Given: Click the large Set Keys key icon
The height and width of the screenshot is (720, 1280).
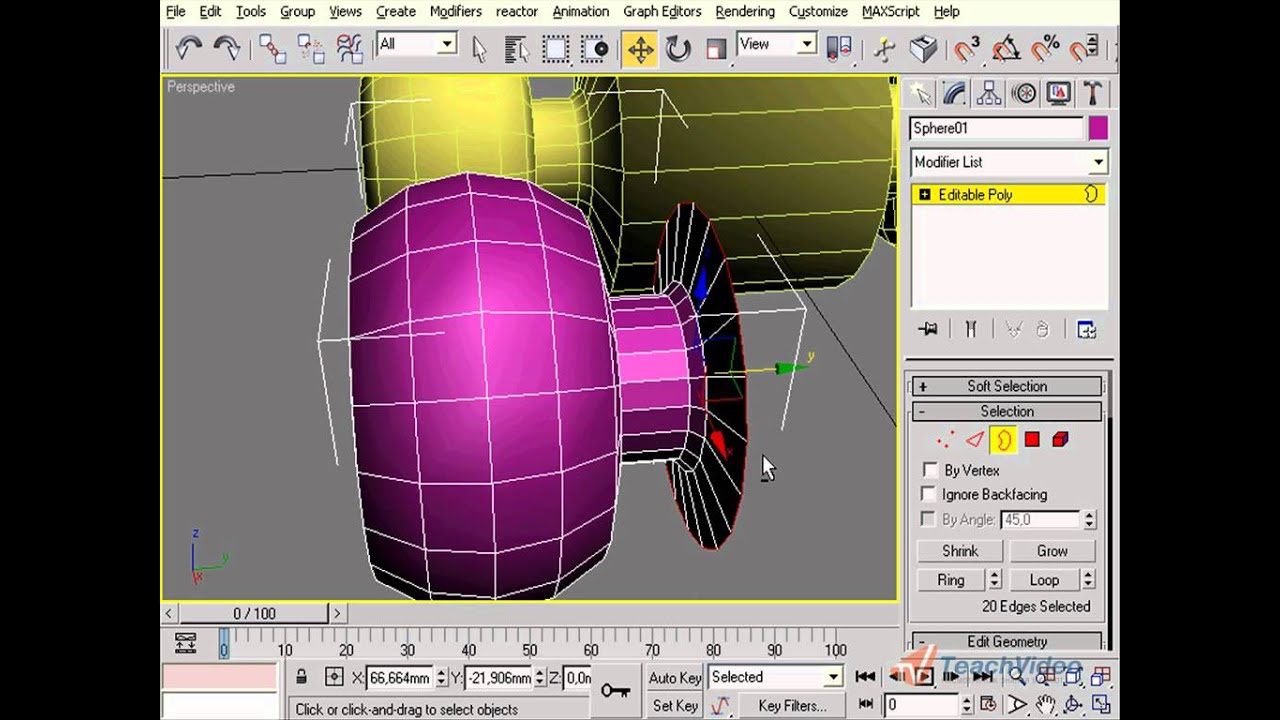Looking at the screenshot, I should point(615,690).
